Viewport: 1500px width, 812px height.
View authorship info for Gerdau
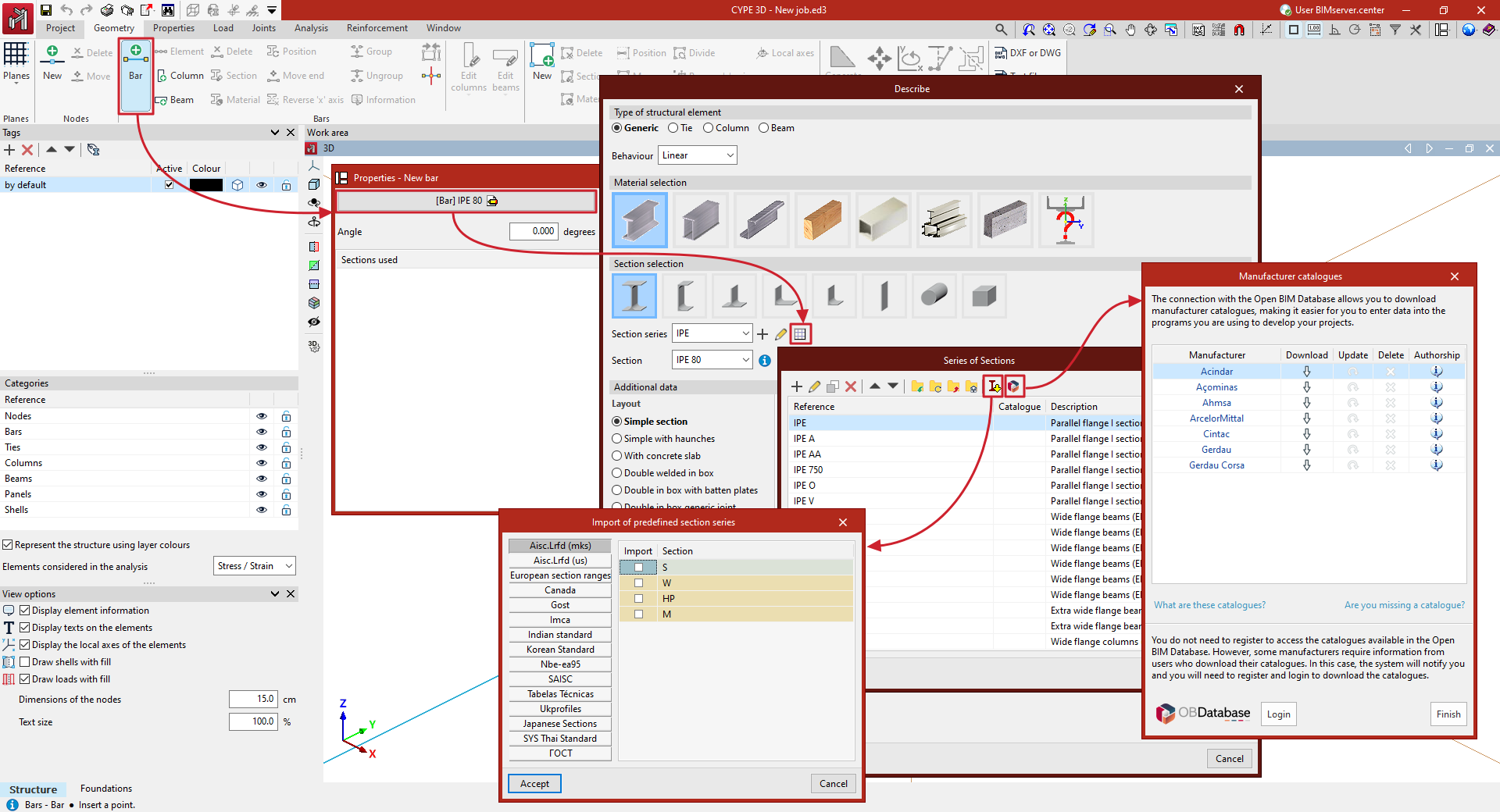tap(1436, 450)
